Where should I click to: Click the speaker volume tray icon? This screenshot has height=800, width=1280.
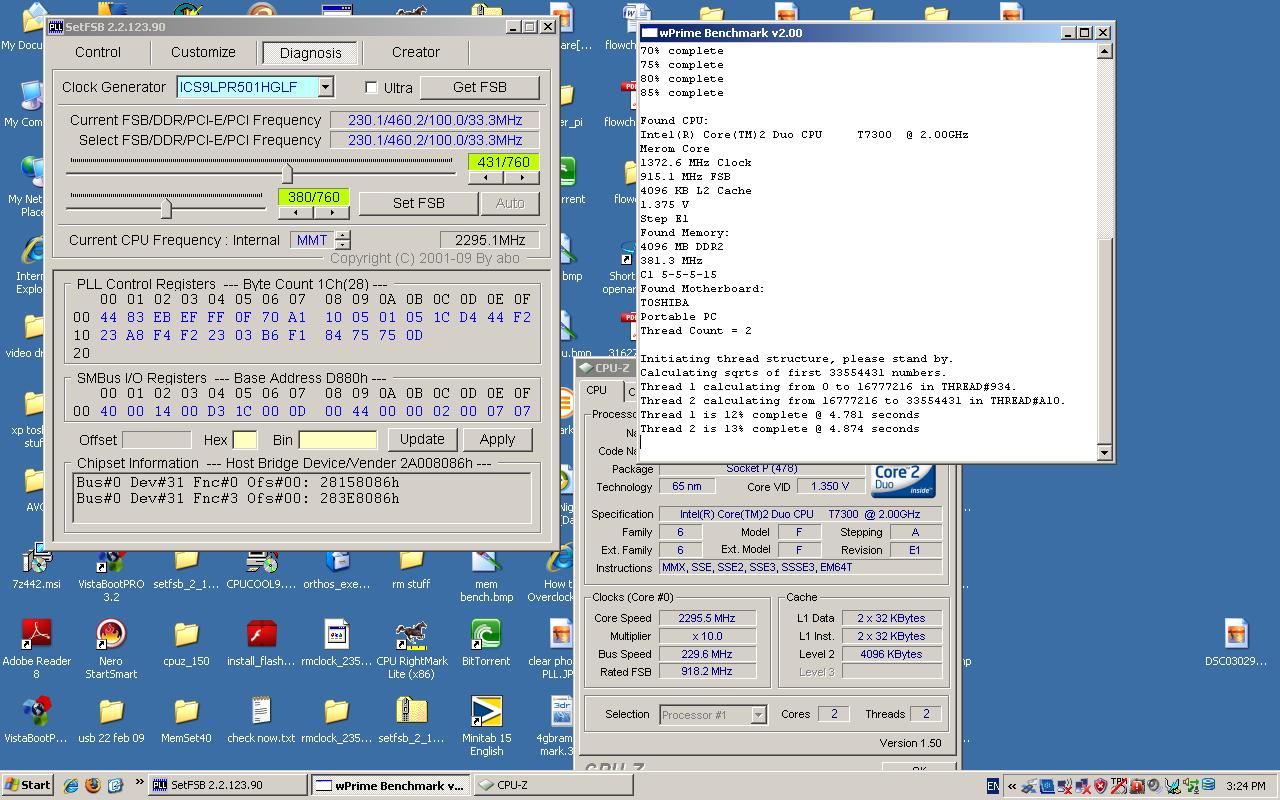point(1155,785)
